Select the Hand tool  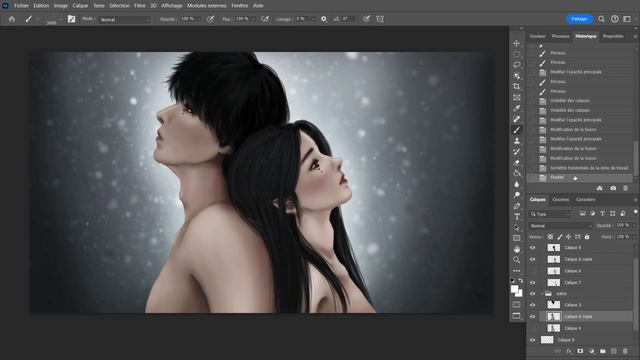(x=517, y=249)
